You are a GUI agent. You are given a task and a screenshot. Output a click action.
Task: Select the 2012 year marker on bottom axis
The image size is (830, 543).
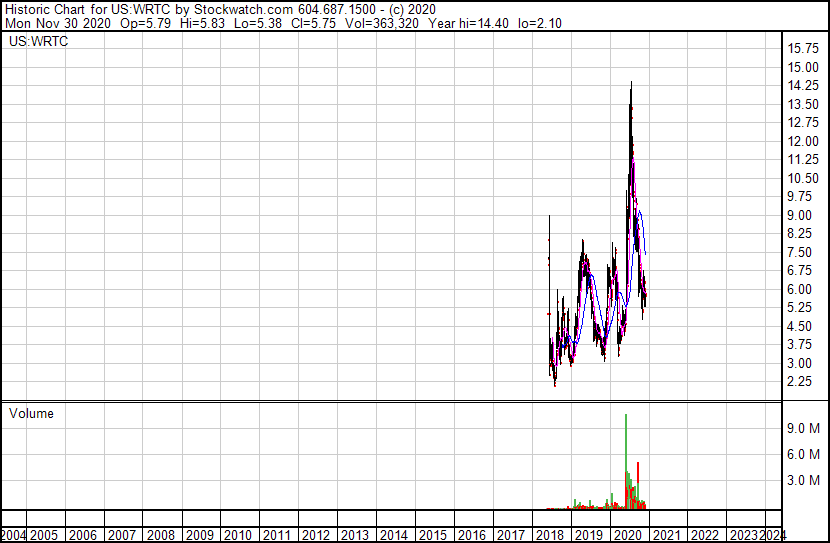coord(316,535)
